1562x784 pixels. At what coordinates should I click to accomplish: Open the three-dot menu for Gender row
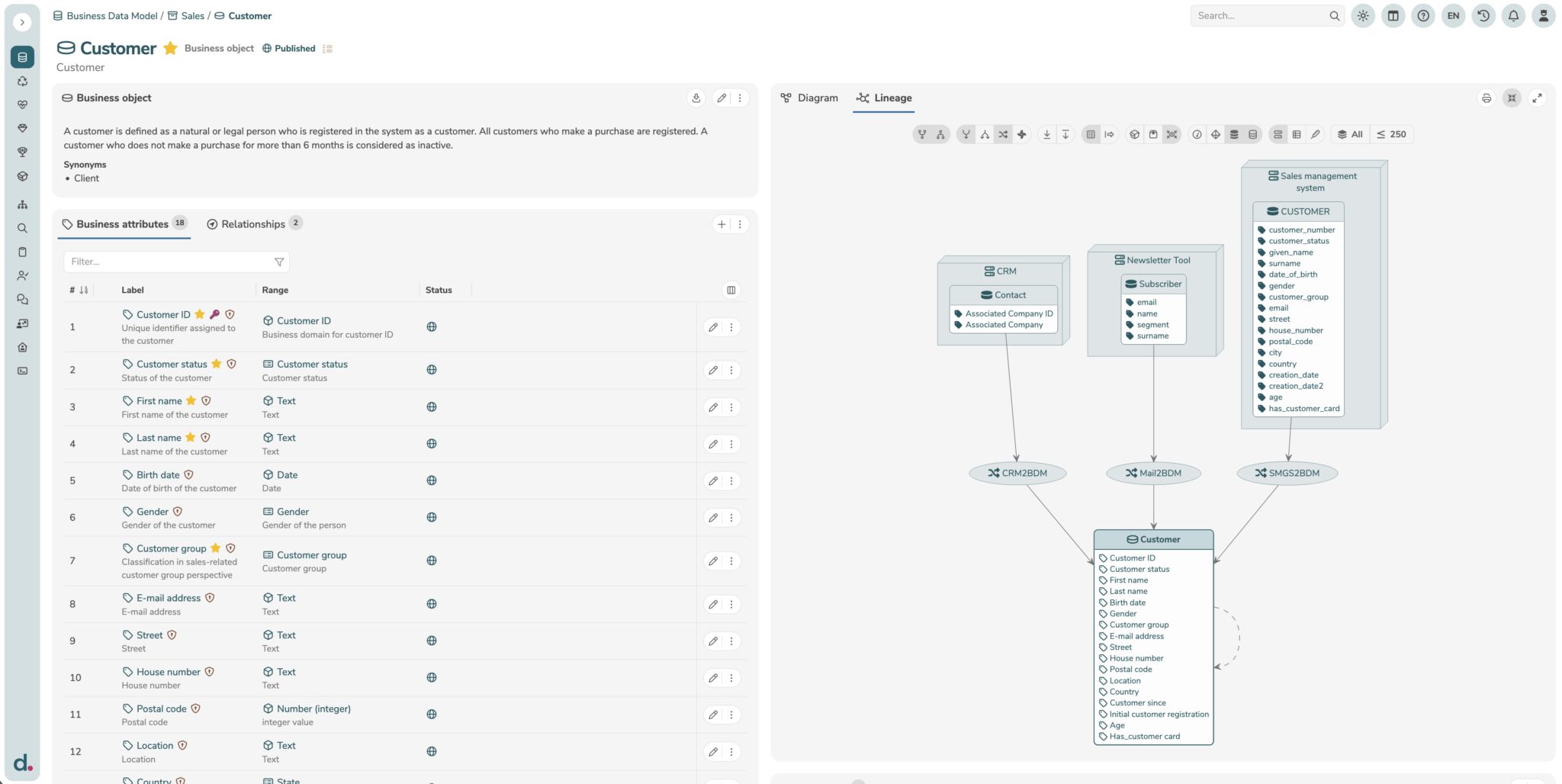(x=731, y=518)
